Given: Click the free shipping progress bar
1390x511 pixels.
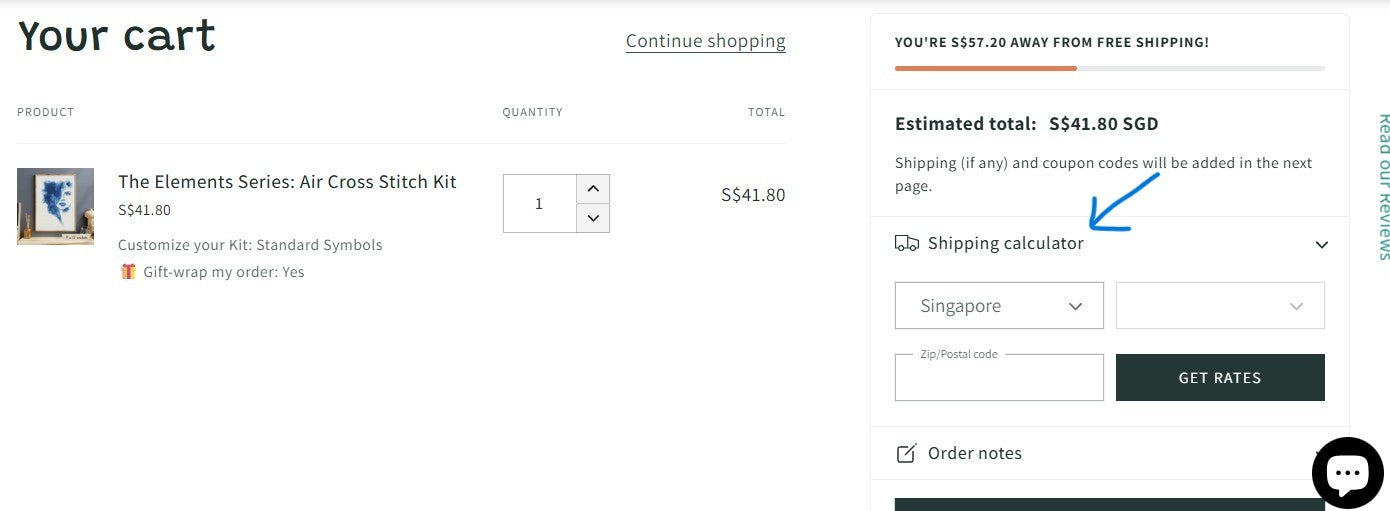Looking at the screenshot, I should (x=1109, y=68).
